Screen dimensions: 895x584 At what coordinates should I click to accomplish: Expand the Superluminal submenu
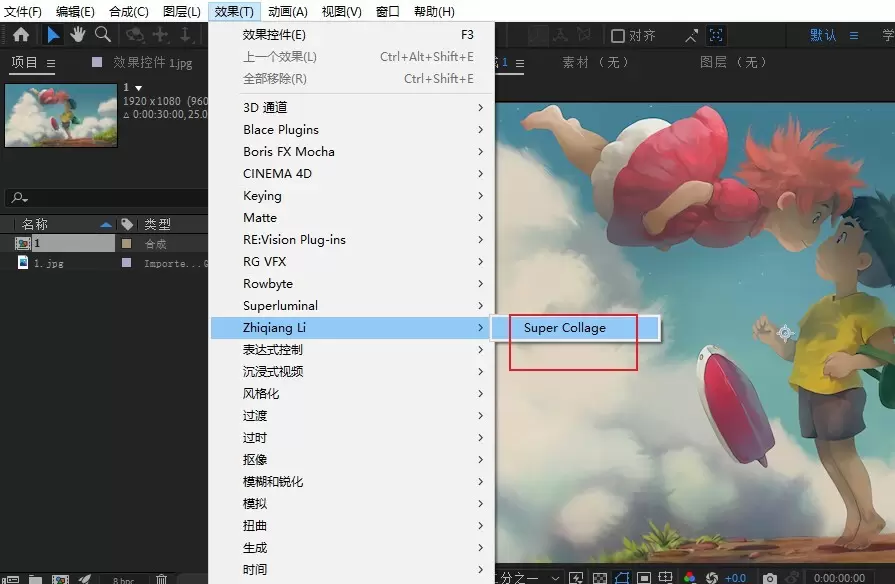point(351,305)
